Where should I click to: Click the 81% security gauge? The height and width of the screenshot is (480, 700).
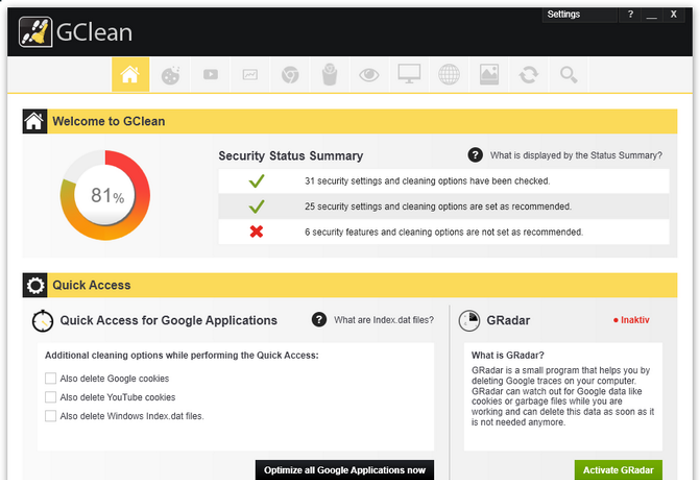105,195
